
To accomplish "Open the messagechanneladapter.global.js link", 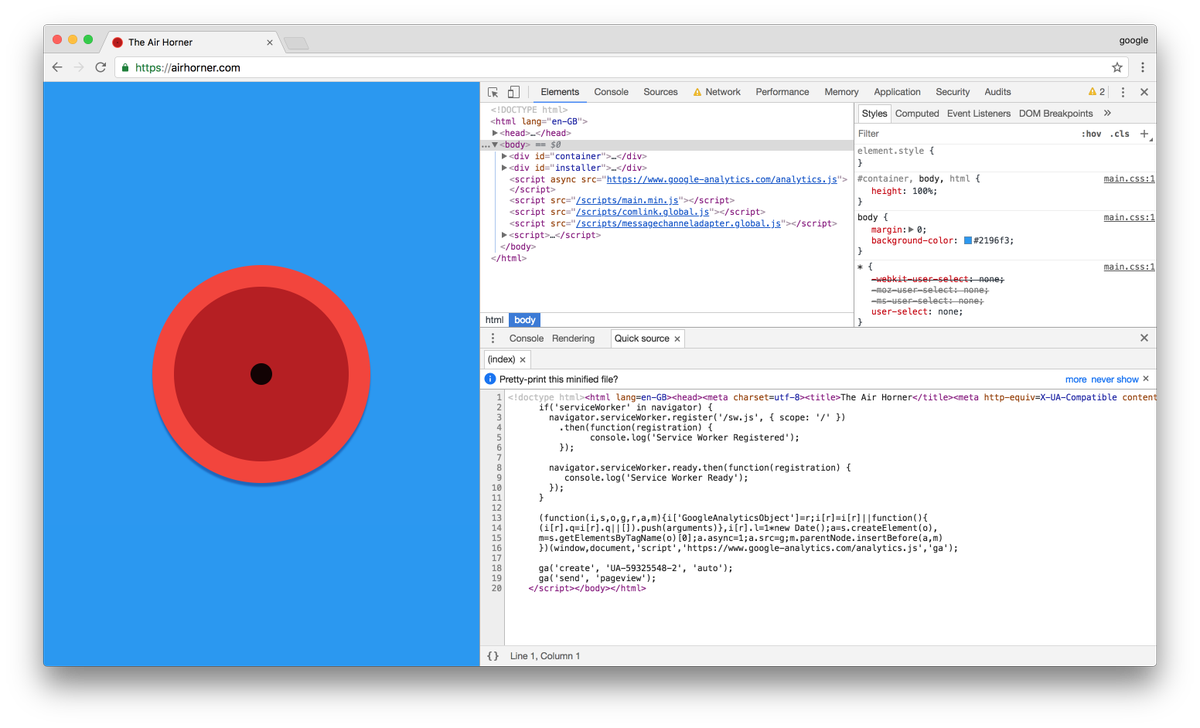I will coord(678,224).
